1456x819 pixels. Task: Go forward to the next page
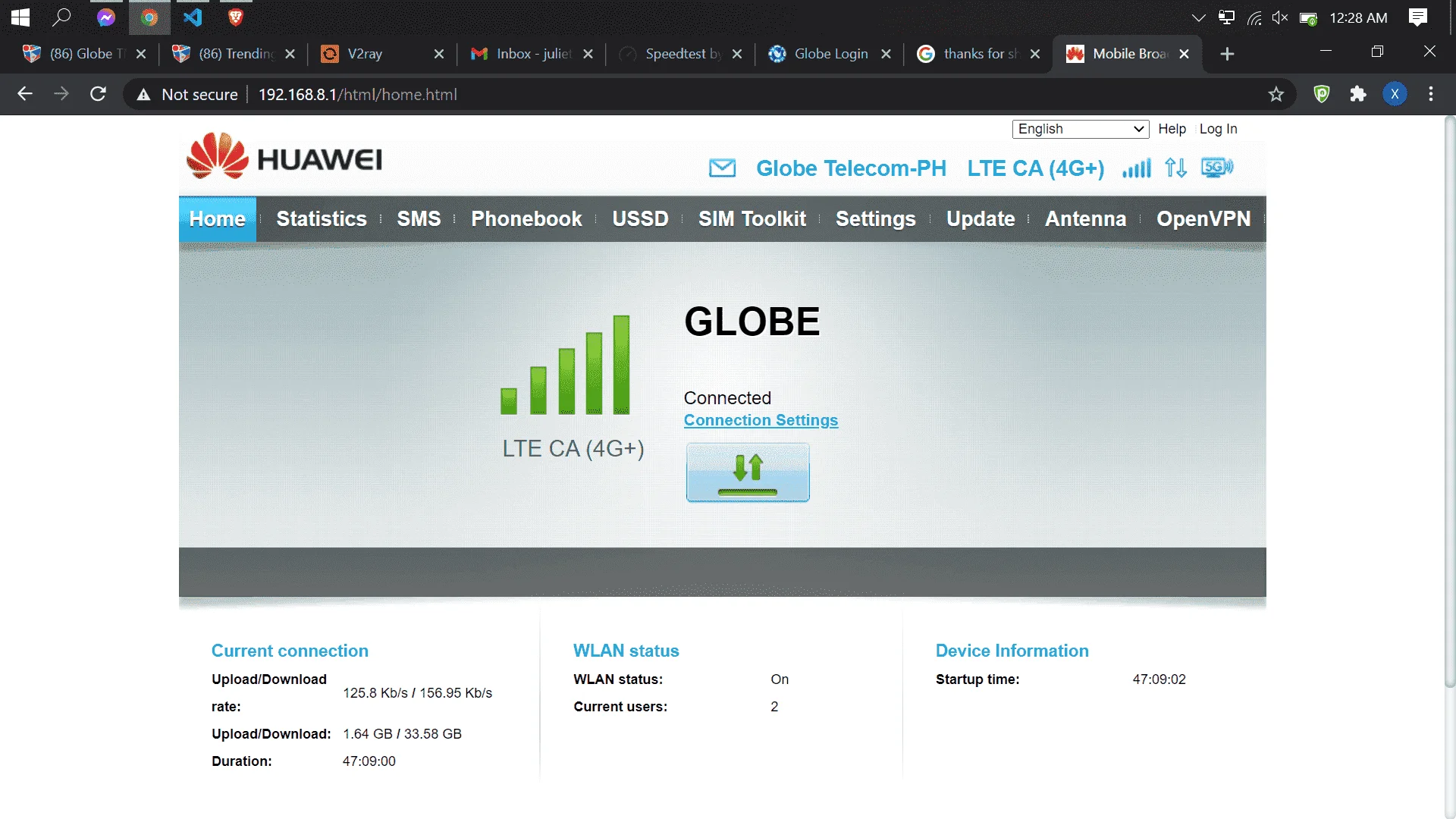click(61, 94)
